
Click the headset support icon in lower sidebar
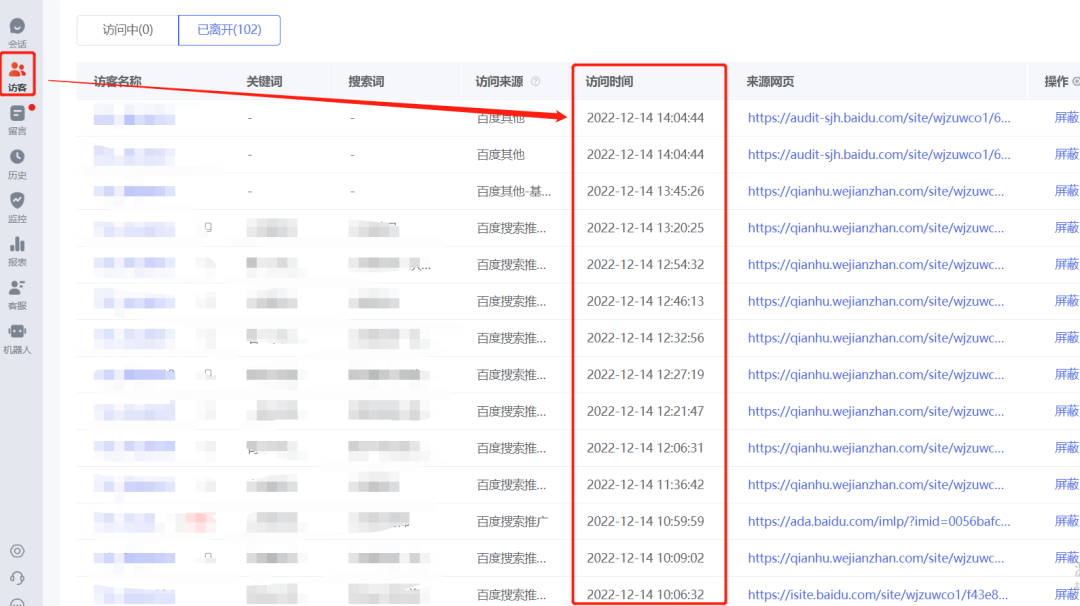click(17, 578)
